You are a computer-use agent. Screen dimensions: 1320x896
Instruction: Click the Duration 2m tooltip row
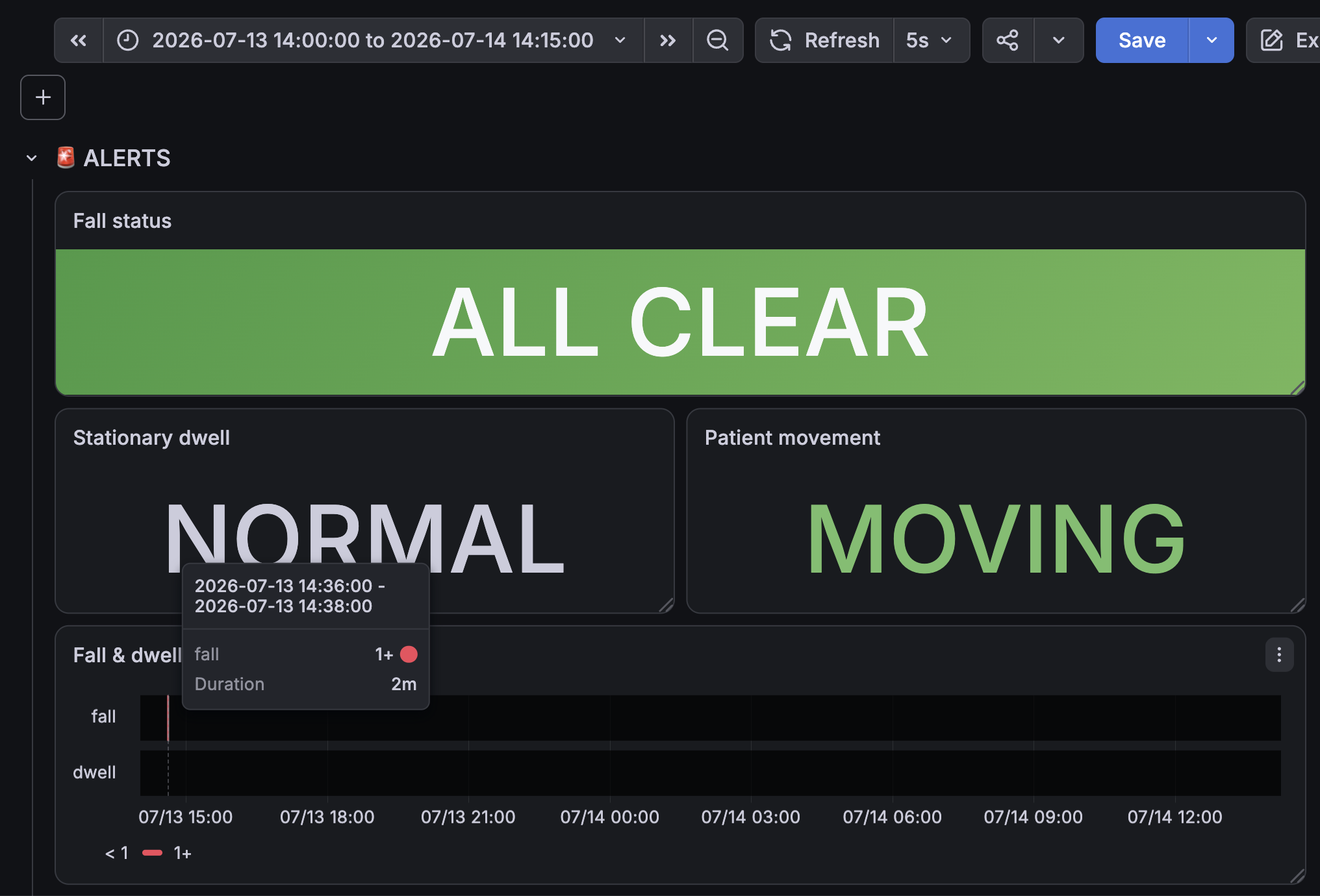[x=306, y=684]
